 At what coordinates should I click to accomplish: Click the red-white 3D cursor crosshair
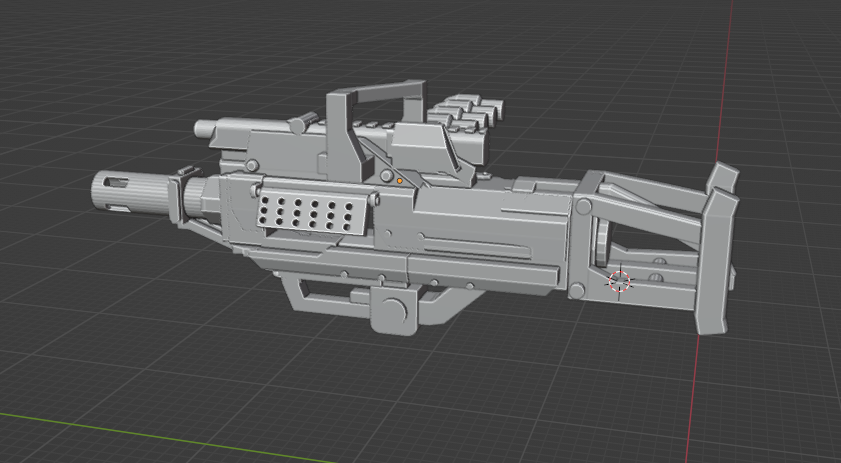(619, 281)
